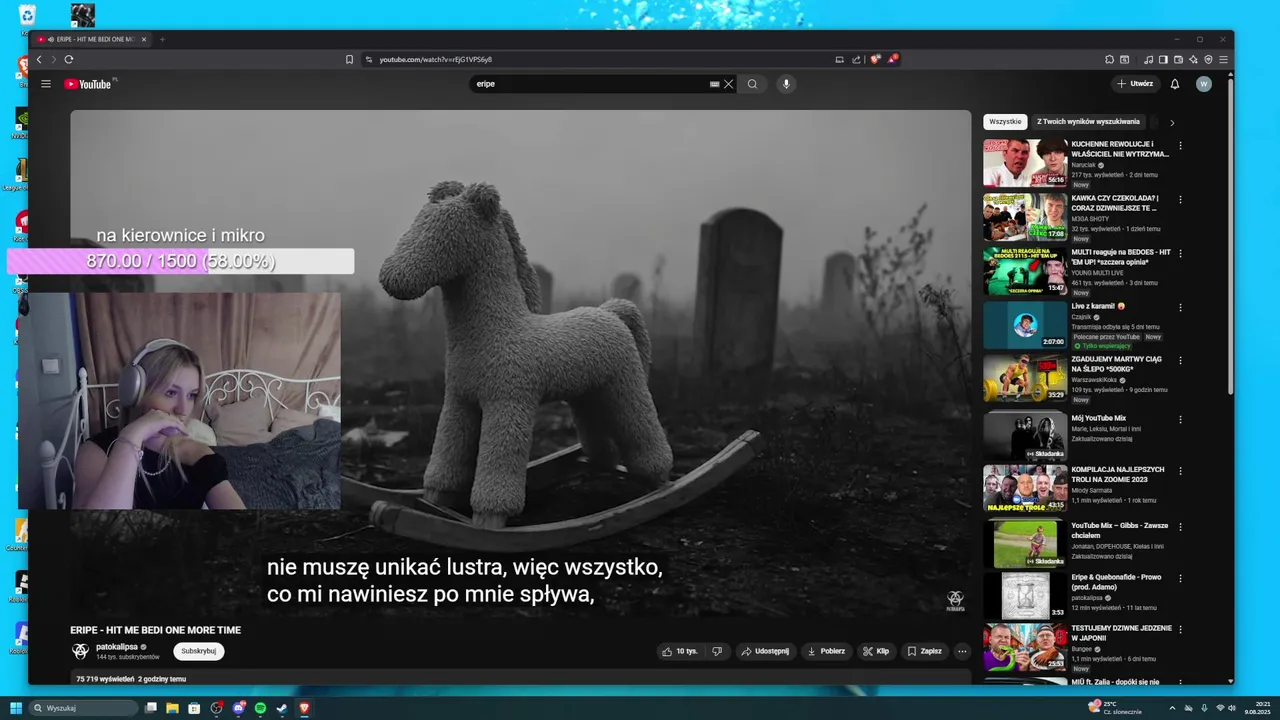The width and height of the screenshot is (1280, 720).
Task: Click the 'Subskrybuj' button
Action: pyautogui.click(x=198, y=651)
